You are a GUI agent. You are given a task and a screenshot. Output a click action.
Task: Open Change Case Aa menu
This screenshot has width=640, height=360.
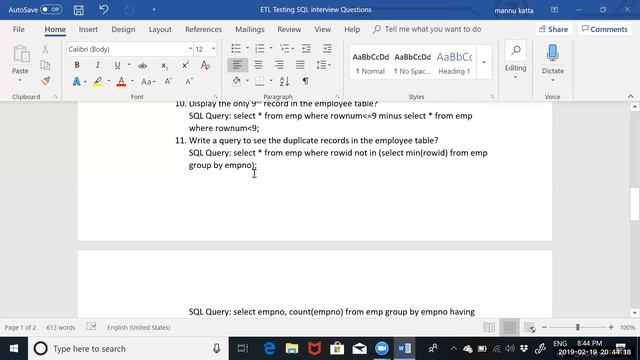147,82
